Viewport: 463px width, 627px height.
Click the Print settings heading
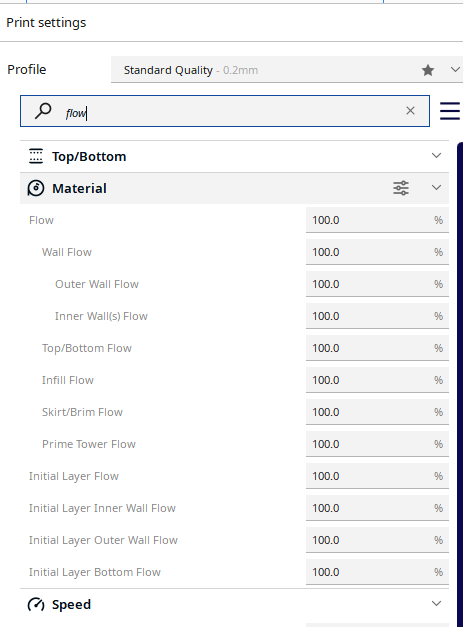click(46, 23)
